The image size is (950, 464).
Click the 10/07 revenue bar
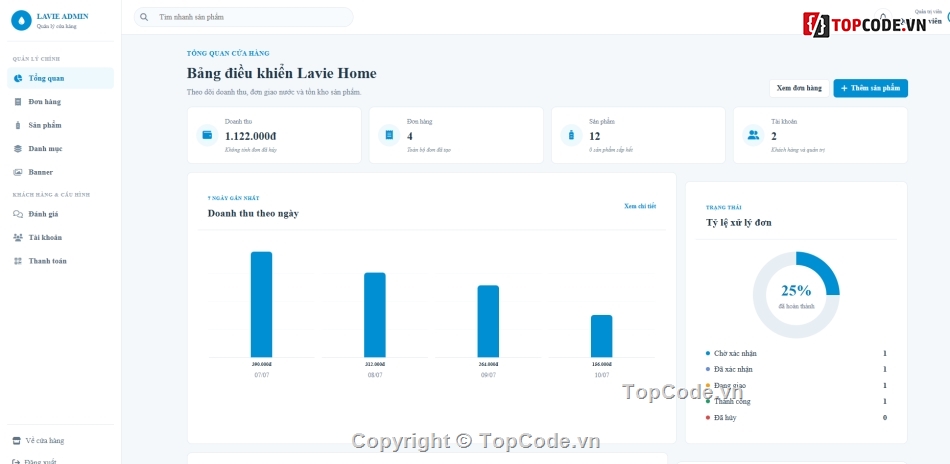point(602,336)
